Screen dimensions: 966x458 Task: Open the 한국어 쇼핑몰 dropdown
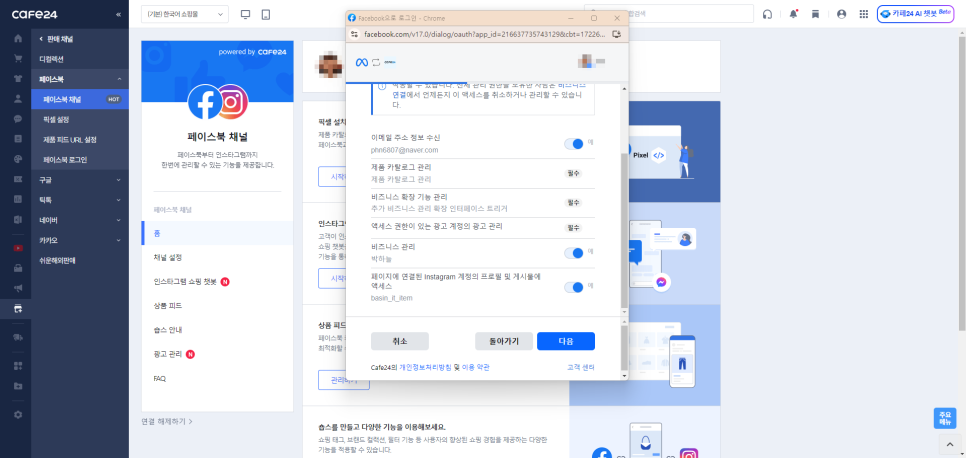(x=185, y=14)
